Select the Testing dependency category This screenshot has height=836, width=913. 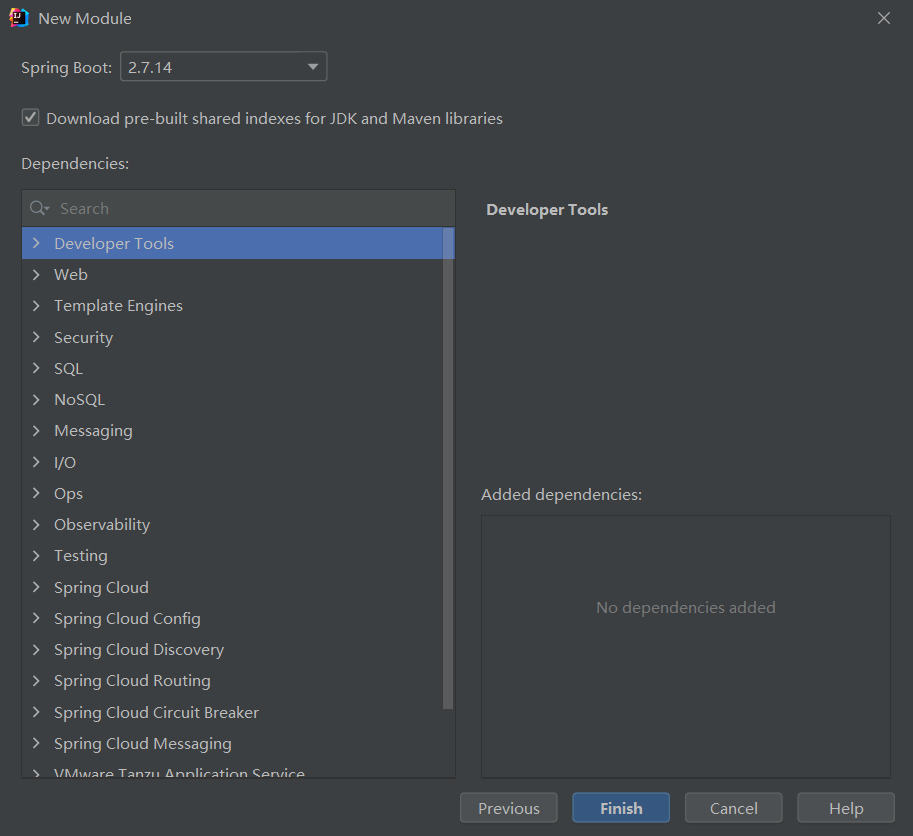[80, 556]
